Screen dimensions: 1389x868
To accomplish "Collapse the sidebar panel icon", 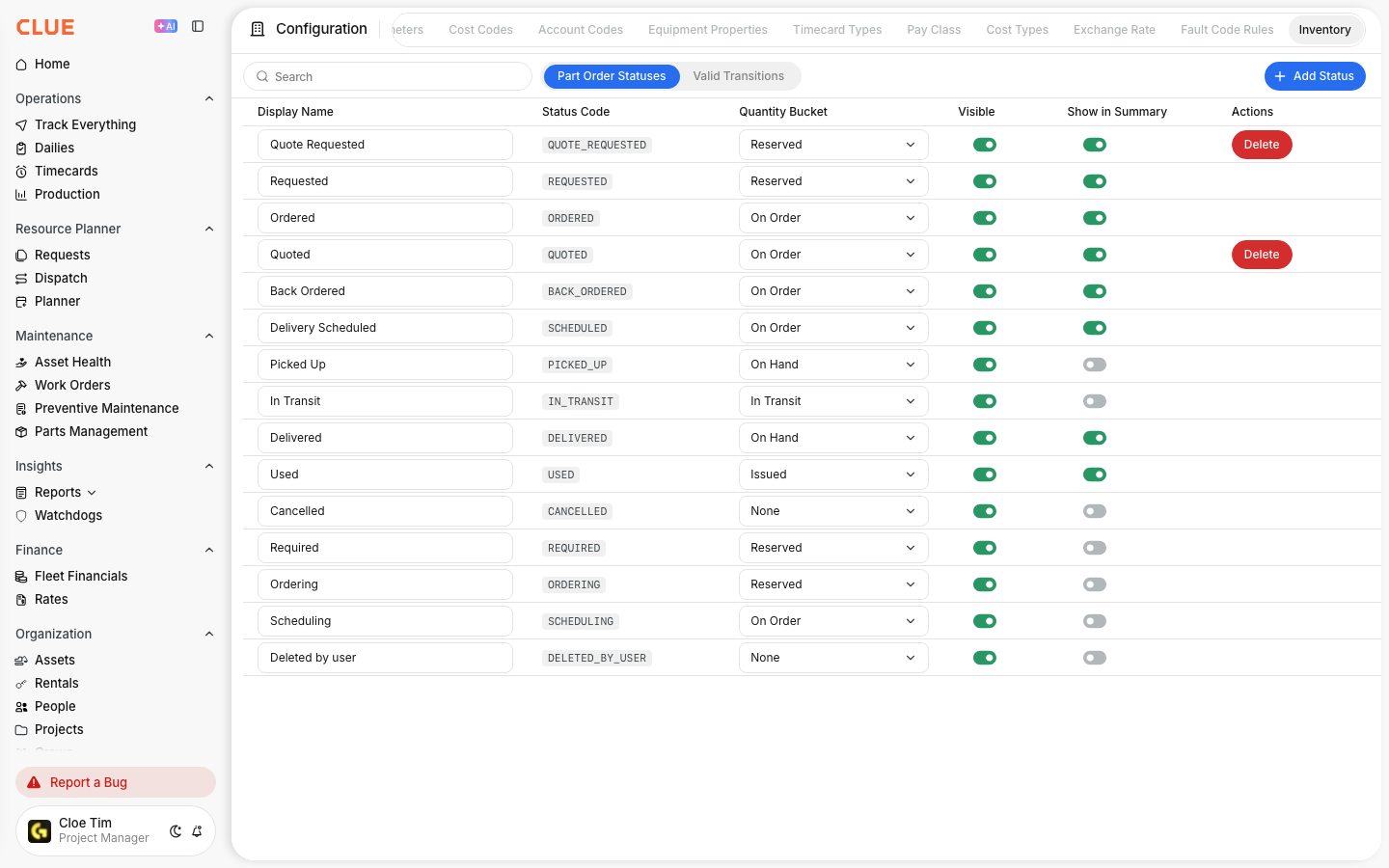I will tap(198, 26).
